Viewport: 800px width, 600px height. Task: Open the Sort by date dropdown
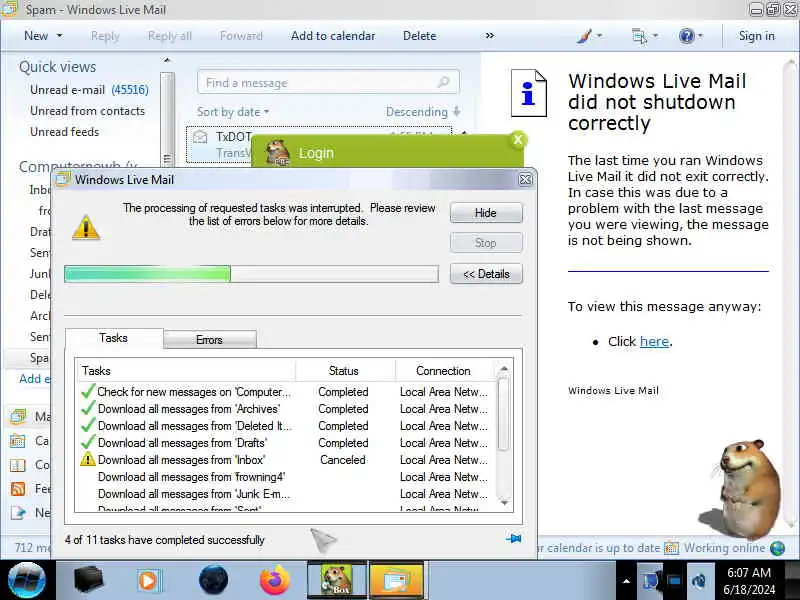[233, 112]
